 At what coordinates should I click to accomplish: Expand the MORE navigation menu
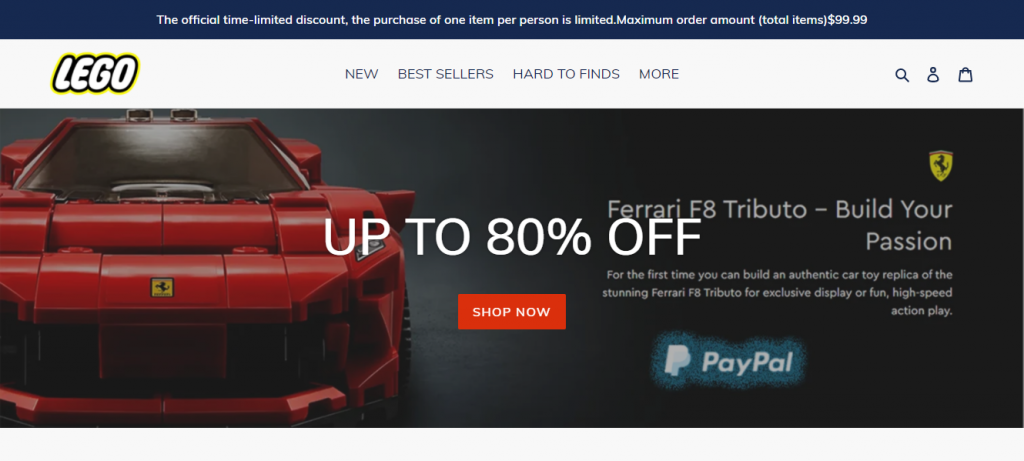pos(659,74)
